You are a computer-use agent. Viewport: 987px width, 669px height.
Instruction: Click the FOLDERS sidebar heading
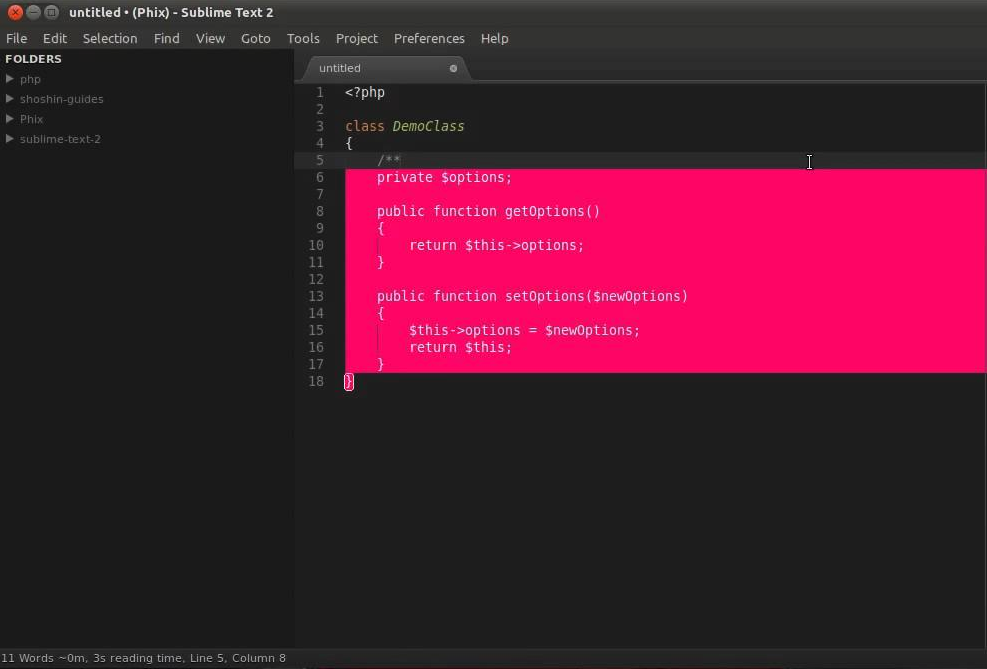[33, 59]
